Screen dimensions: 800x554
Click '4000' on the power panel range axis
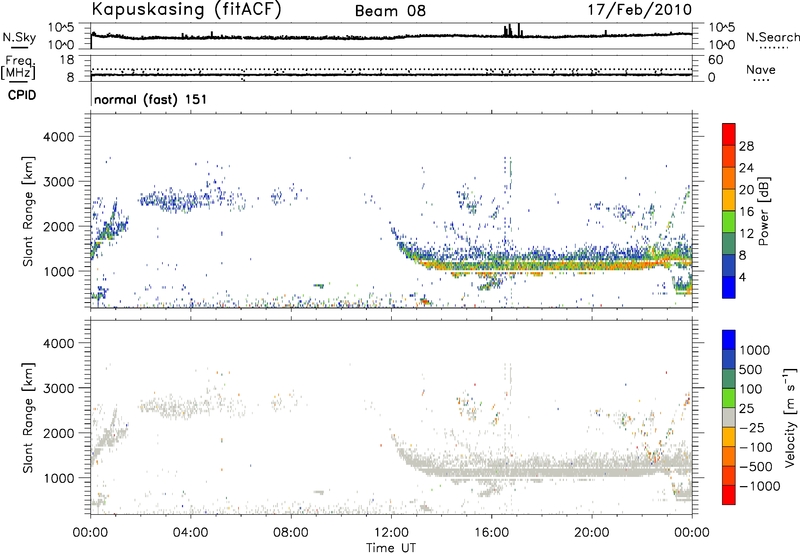pyautogui.click(x=58, y=137)
